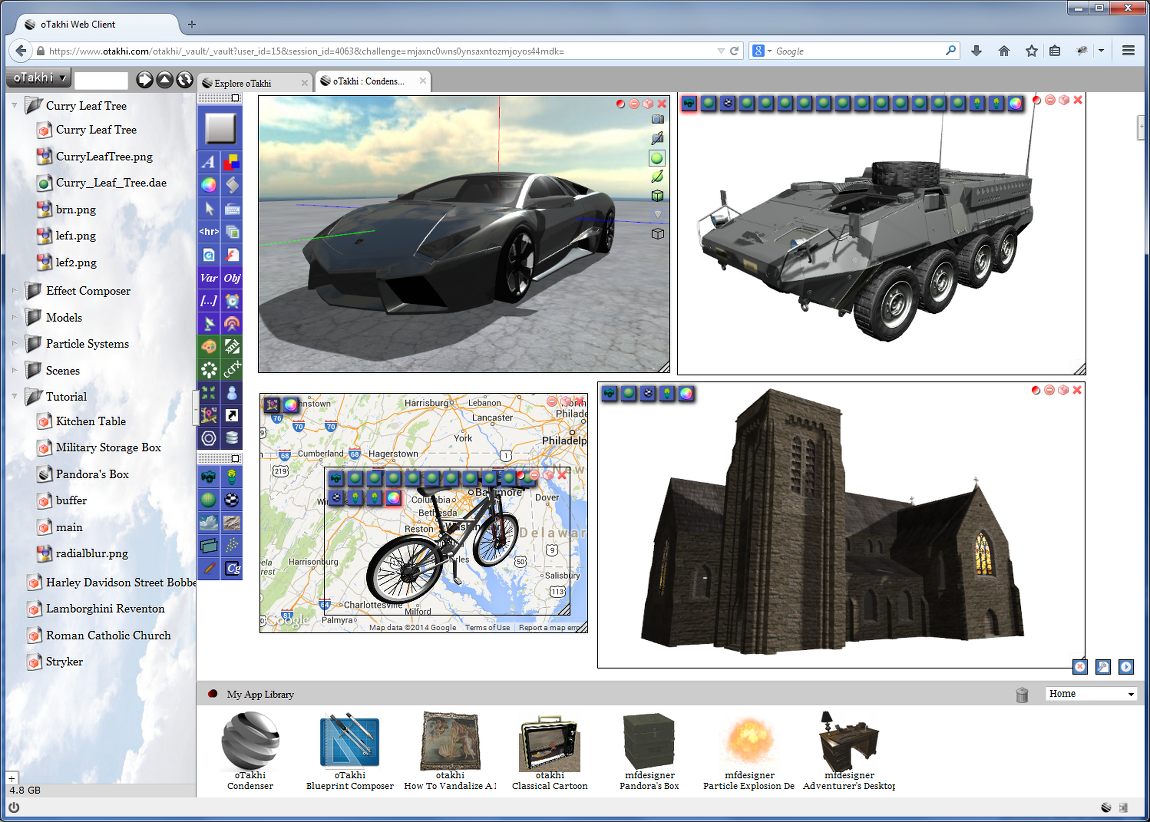Click the color wheel in Stryker toolbar

click(1016, 103)
